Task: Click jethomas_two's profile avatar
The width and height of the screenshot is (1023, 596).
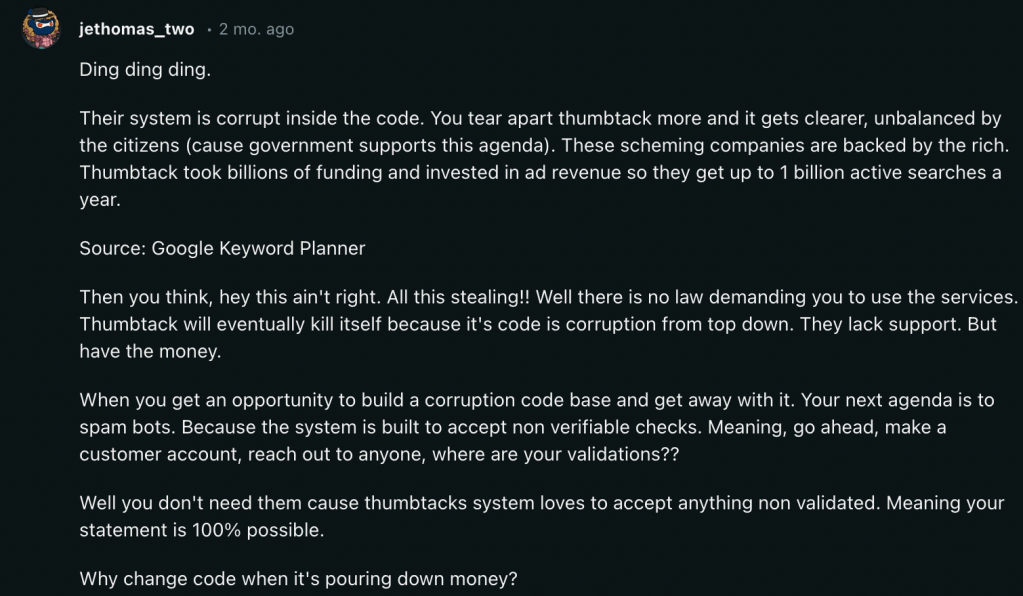Action: [42, 28]
